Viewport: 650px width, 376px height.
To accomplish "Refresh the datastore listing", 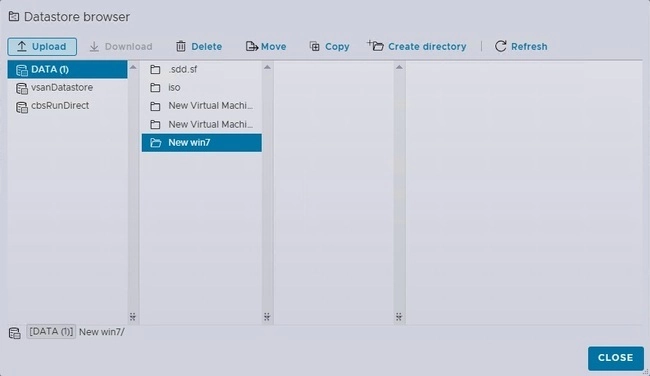I will [521, 46].
